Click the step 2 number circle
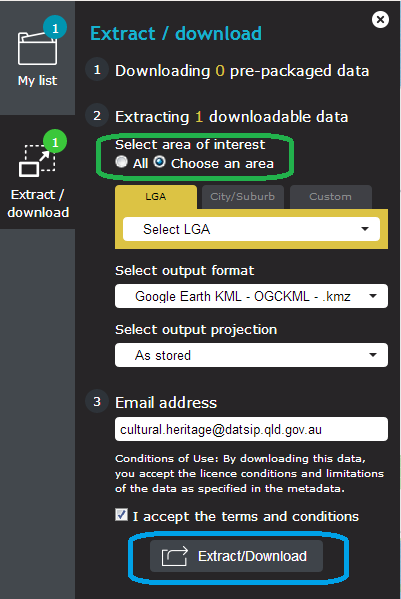The width and height of the screenshot is (401, 599). [x=97, y=115]
